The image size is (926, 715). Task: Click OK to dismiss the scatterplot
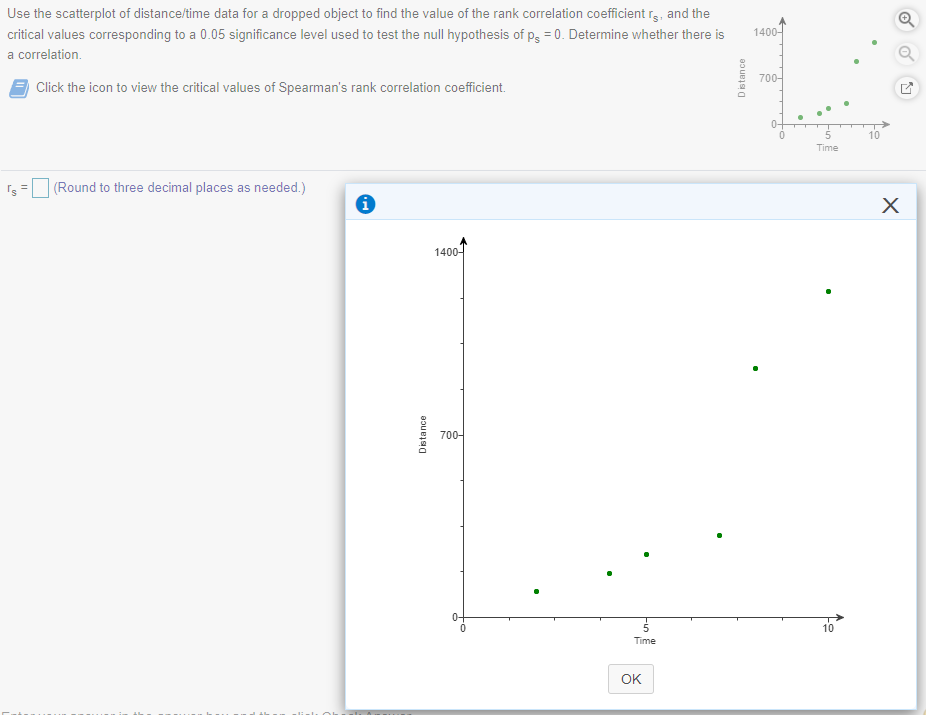click(x=631, y=679)
